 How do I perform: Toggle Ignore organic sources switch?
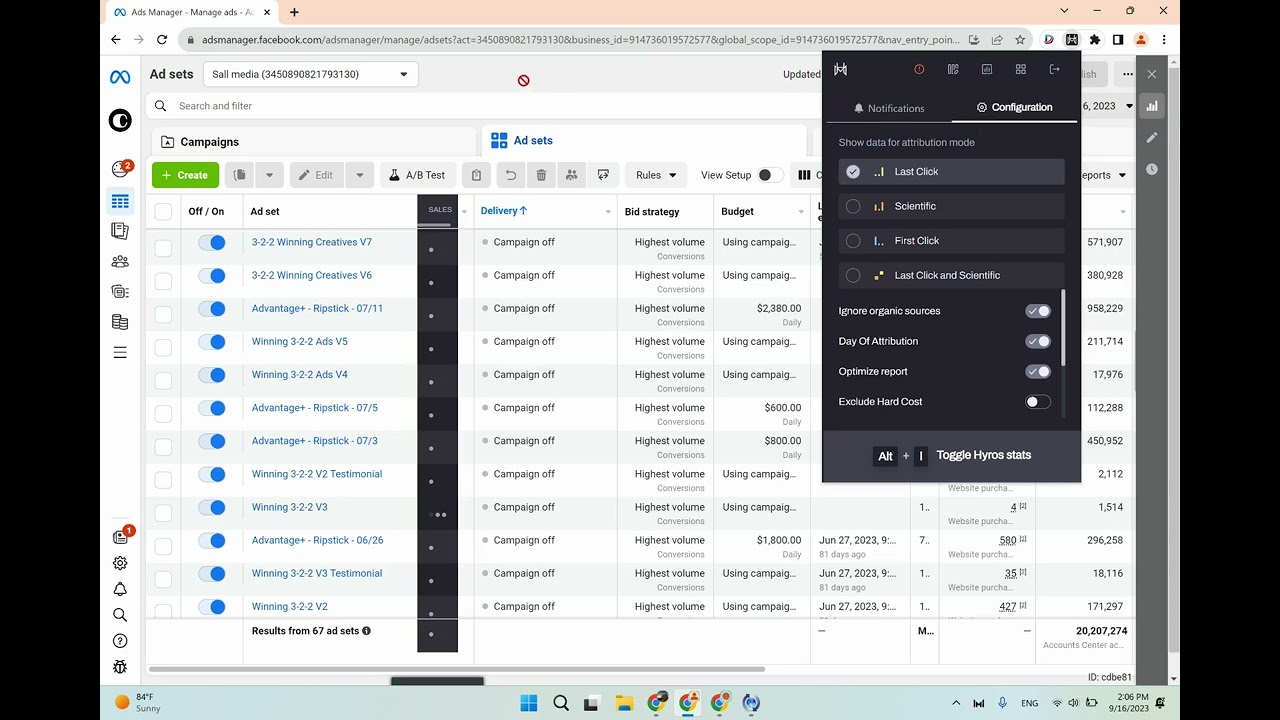1038,311
